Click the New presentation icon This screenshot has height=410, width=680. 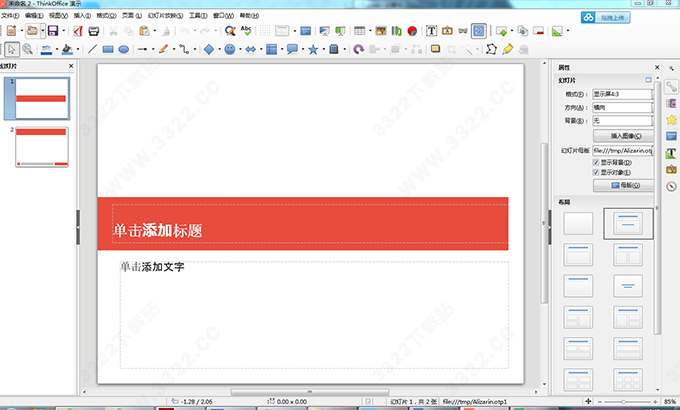(12, 31)
